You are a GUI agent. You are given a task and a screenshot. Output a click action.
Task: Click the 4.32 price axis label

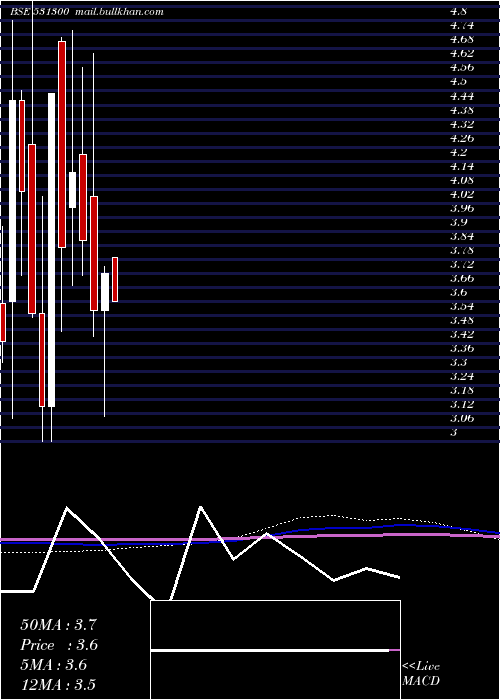pyautogui.click(x=462, y=124)
